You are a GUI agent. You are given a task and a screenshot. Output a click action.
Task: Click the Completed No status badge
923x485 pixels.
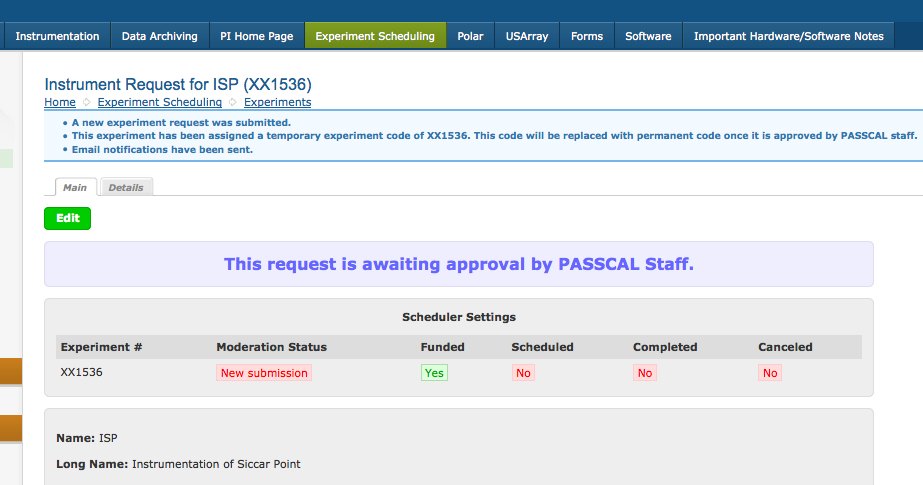[x=644, y=372]
